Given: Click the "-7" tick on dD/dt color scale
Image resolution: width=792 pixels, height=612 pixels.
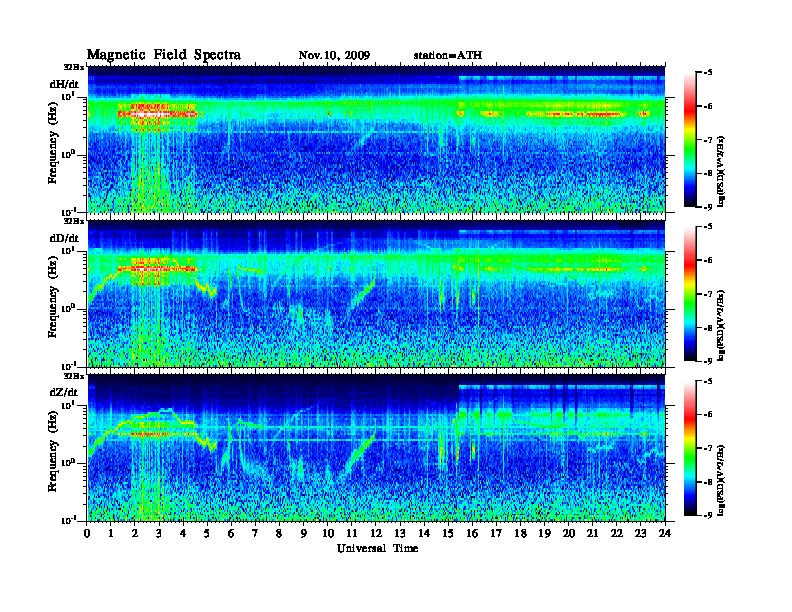Looking at the screenshot, I should (709, 294).
